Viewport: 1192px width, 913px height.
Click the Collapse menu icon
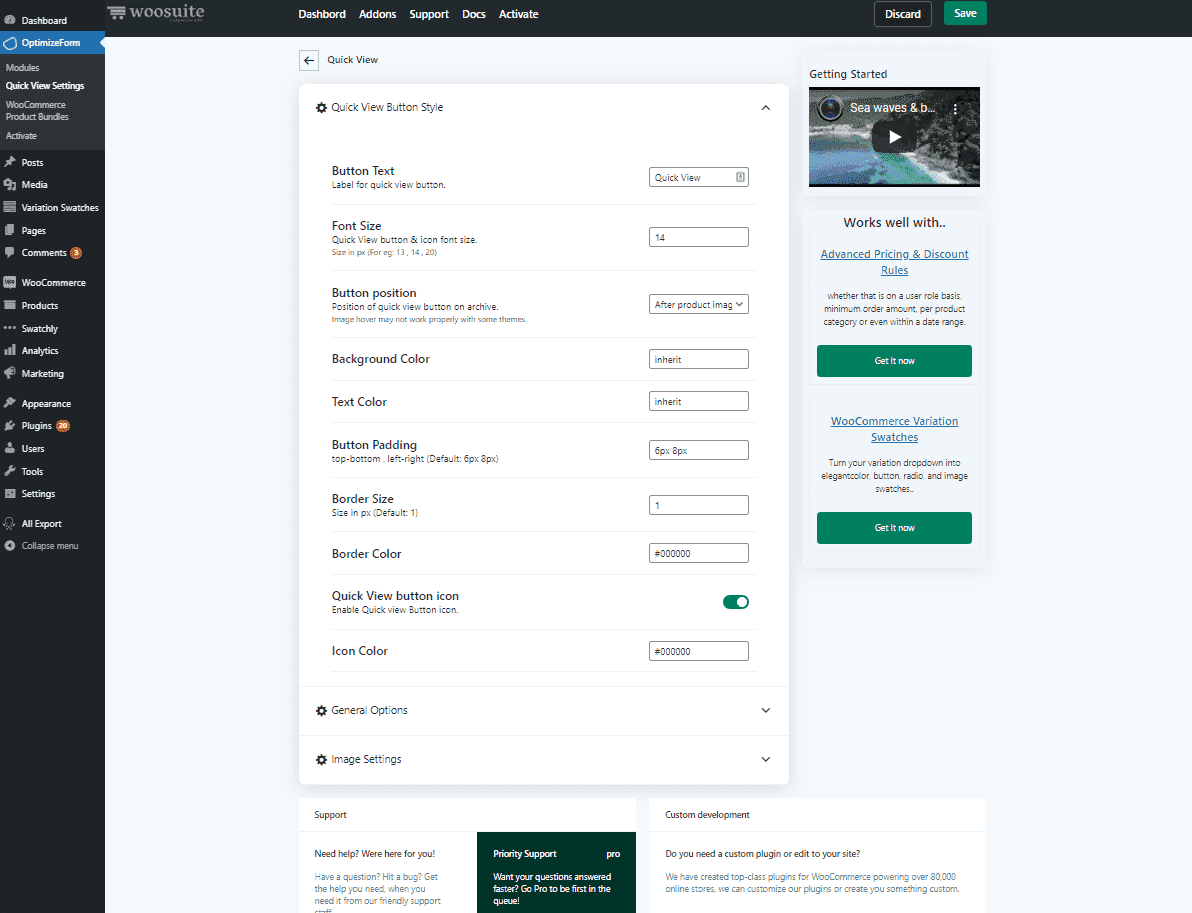tap(10, 546)
